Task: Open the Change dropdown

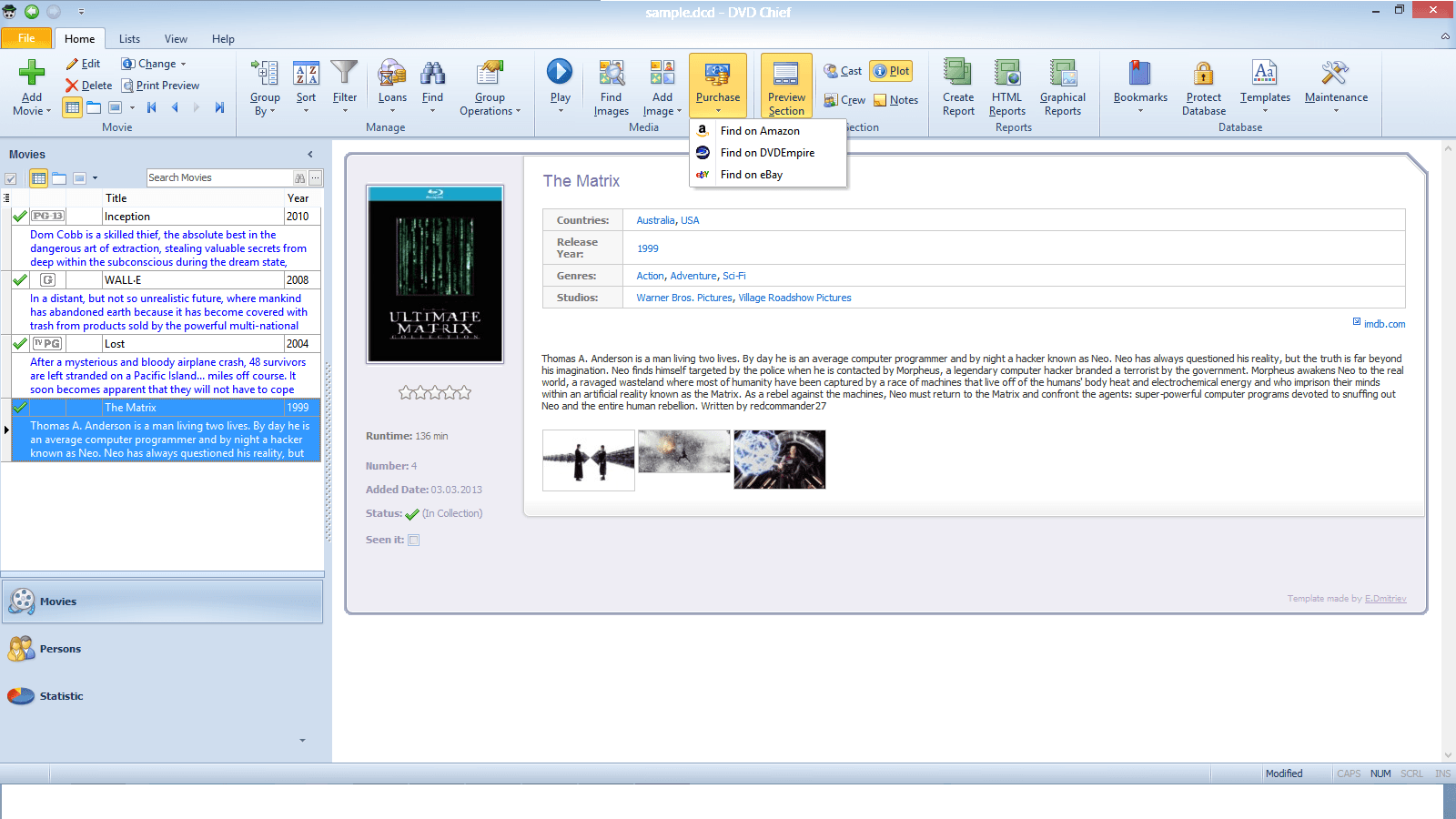Action: 154,64
